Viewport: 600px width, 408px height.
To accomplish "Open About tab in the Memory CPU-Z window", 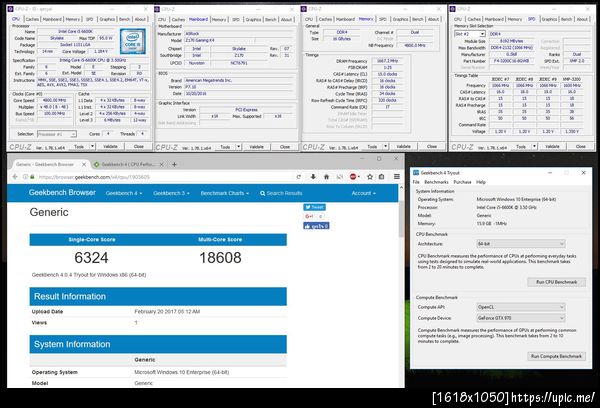I will click(x=433, y=19).
